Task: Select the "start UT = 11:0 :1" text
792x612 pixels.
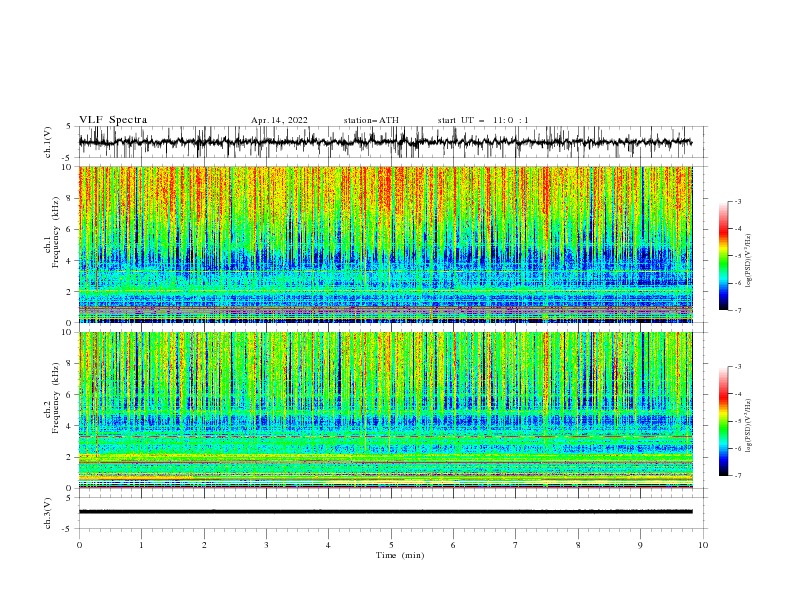Action: (483, 120)
